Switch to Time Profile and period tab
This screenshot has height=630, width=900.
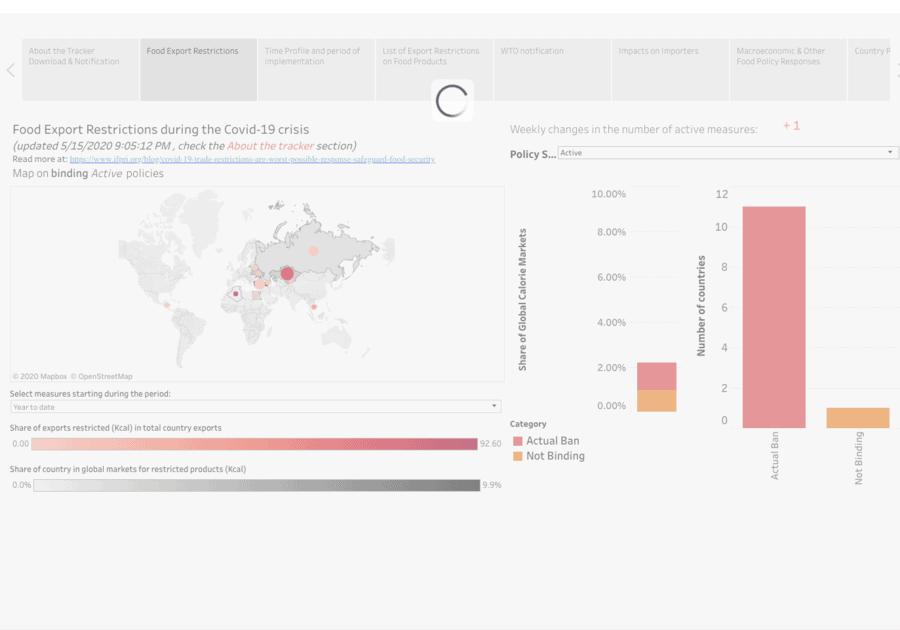click(316, 69)
